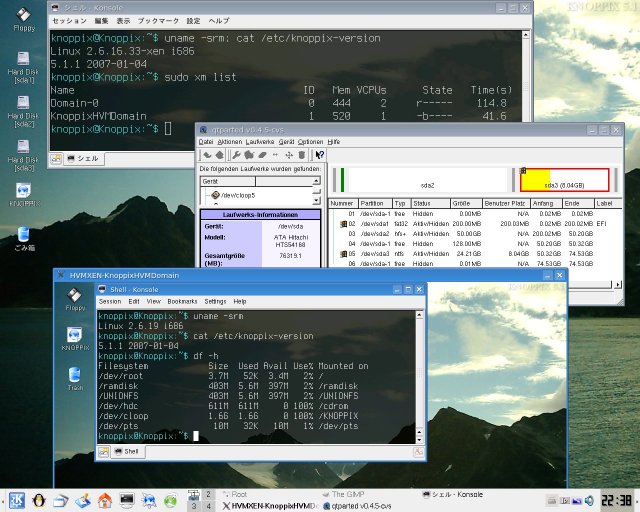Screen dimensions: 640x512
Task: Open the Optionen menu in qtparted
Action: pyautogui.click(x=311, y=142)
